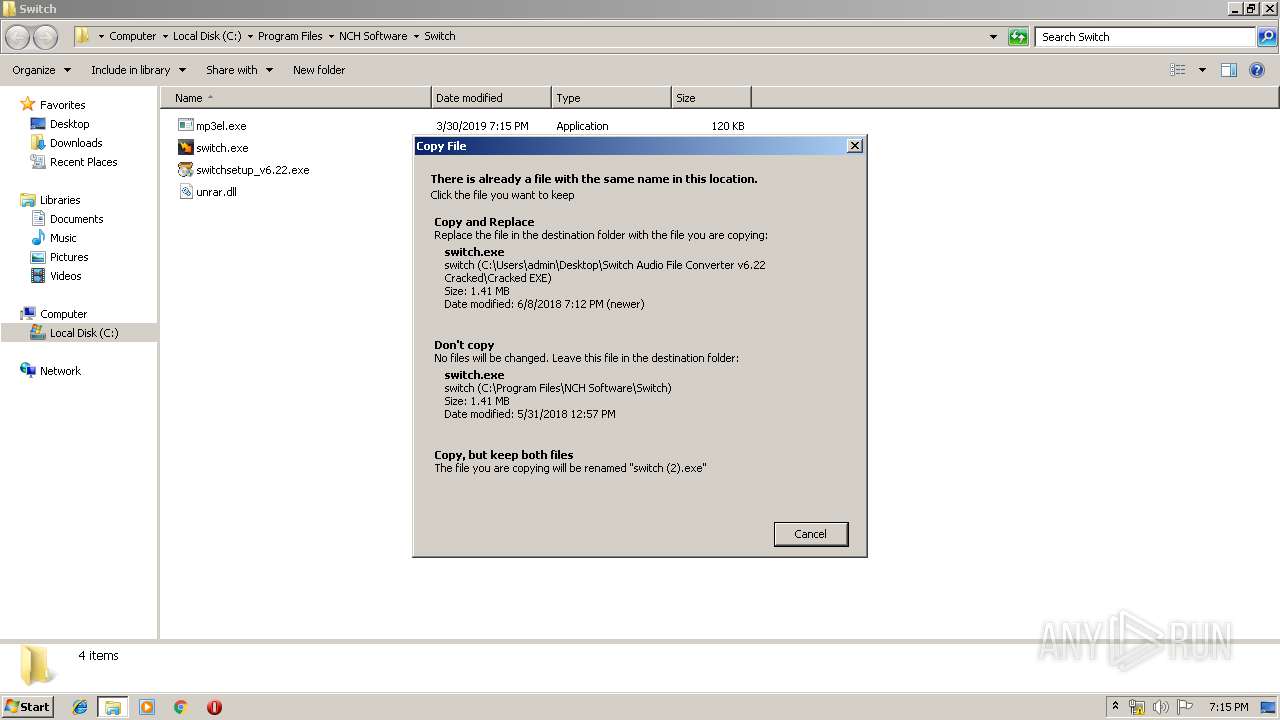1280x720 pixels.
Task: Open Recent Places in navigation pane
Action: click(x=83, y=162)
